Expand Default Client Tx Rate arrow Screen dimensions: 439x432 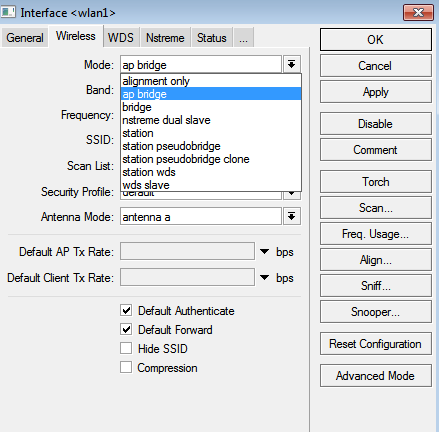[x=264, y=278]
